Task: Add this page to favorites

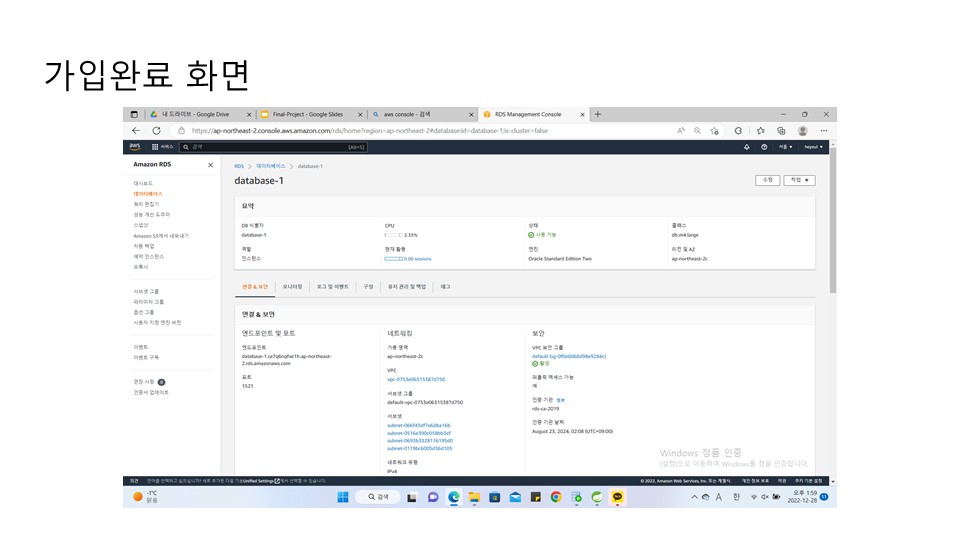Action: coord(714,130)
